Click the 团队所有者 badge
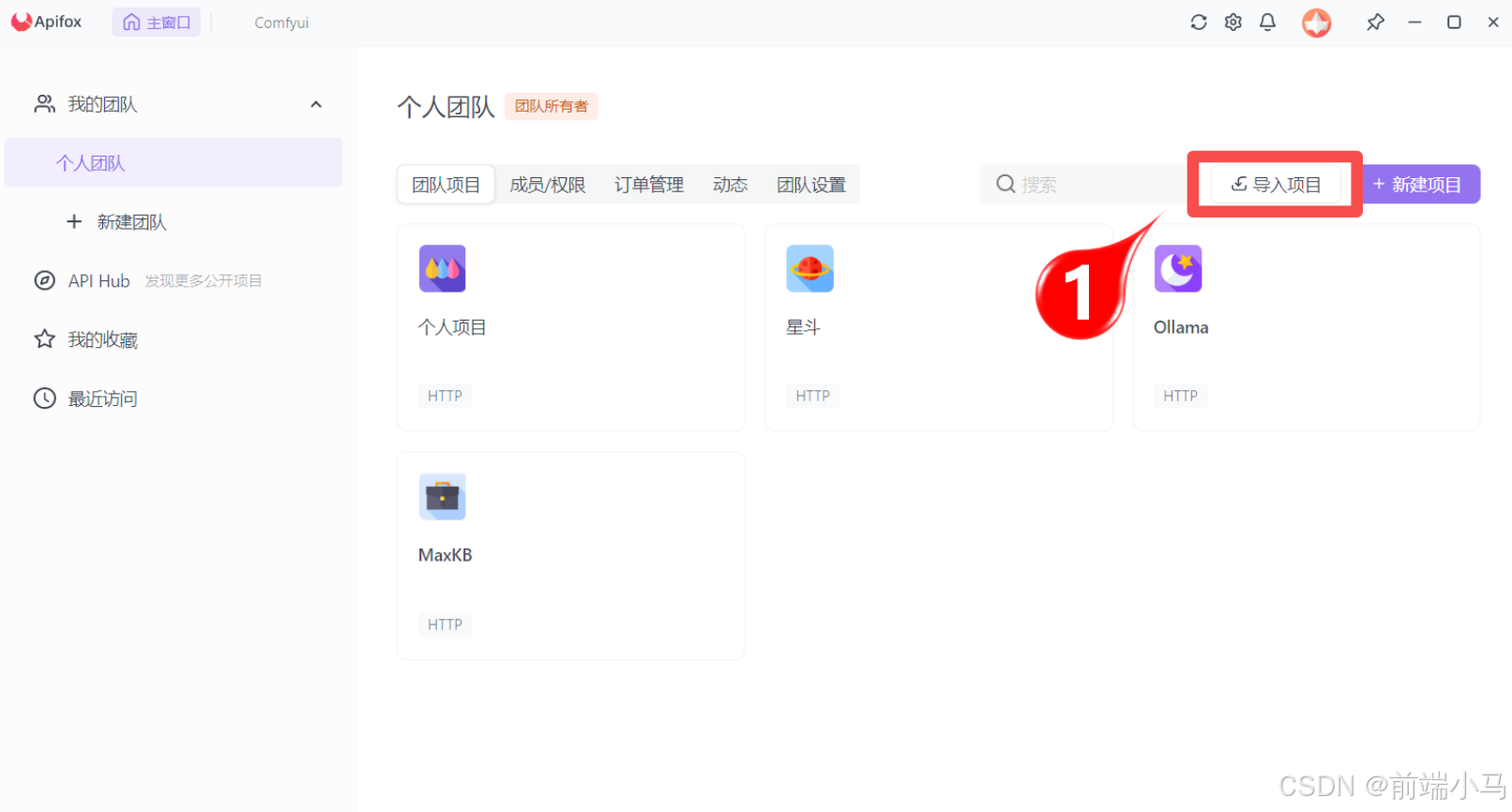The height and width of the screenshot is (812, 1512). (552, 106)
